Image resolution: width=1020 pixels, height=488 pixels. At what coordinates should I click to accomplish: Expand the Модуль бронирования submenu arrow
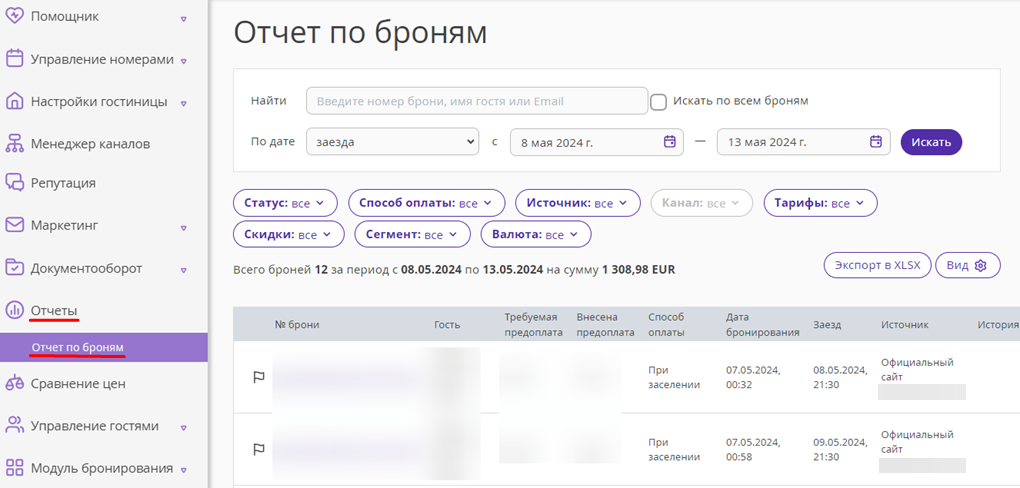183,470
